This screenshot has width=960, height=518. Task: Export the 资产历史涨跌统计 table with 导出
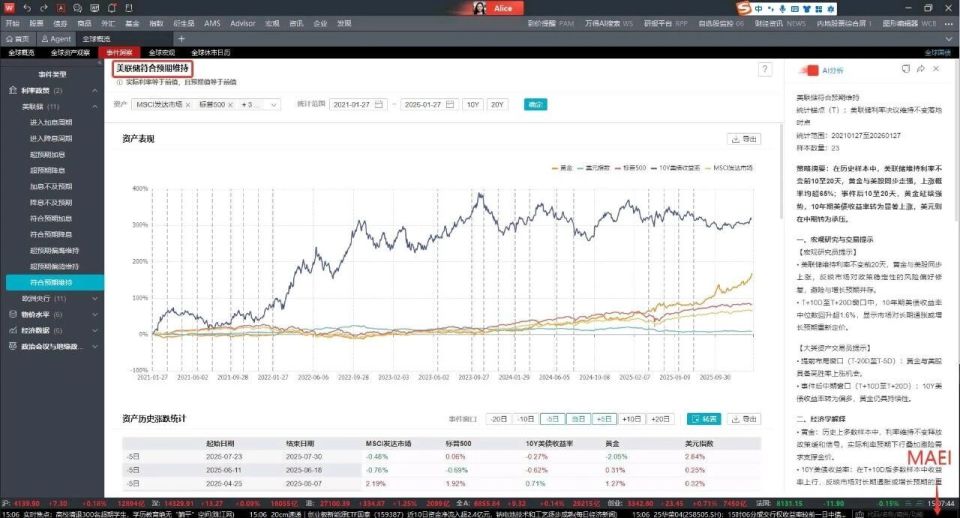coord(744,419)
